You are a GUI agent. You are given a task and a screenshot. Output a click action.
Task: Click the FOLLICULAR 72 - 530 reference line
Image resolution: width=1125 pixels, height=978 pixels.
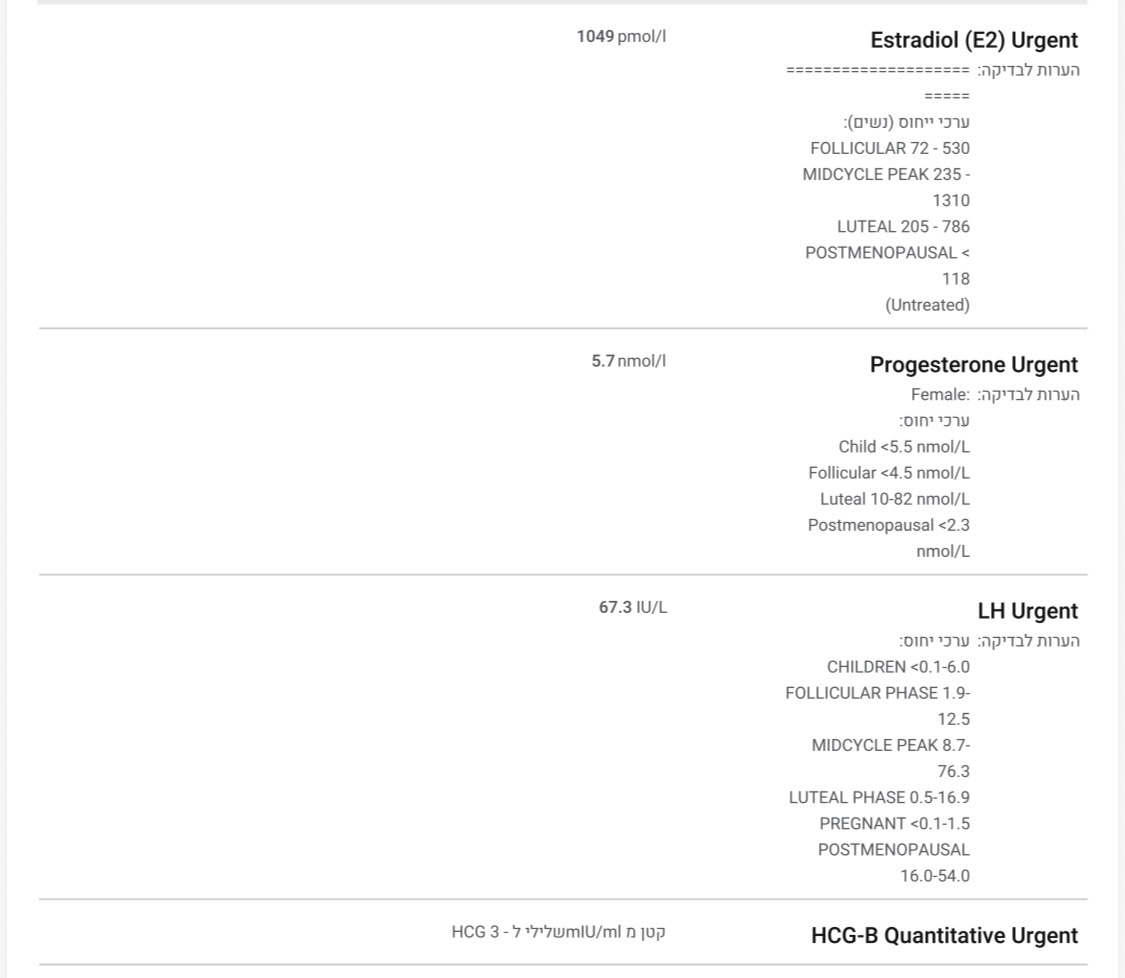(890, 148)
